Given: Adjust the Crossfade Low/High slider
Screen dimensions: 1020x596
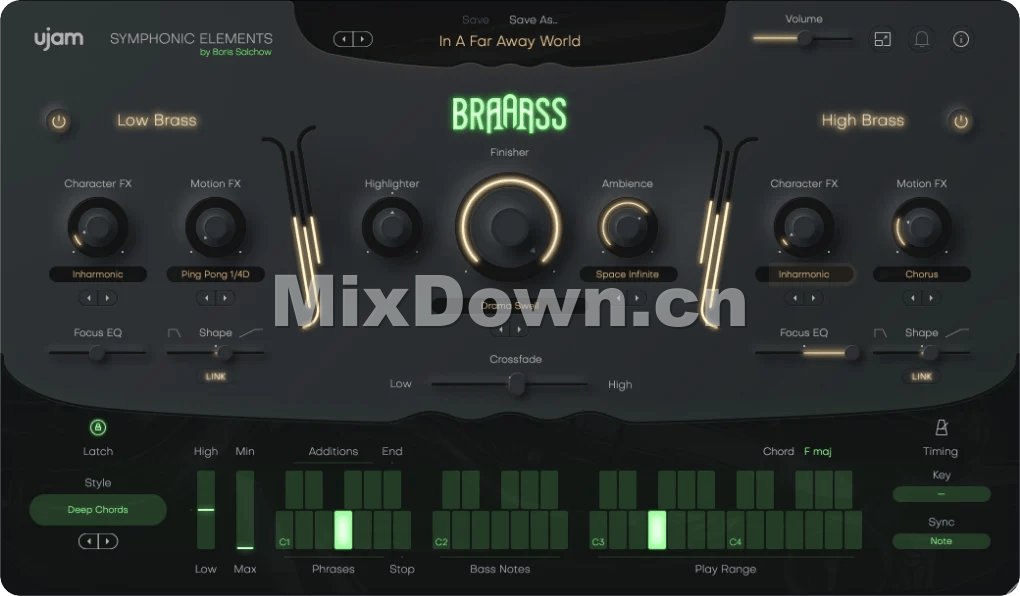Looking at the screenshot, I should pyautogui.click(x=510, y=384).
